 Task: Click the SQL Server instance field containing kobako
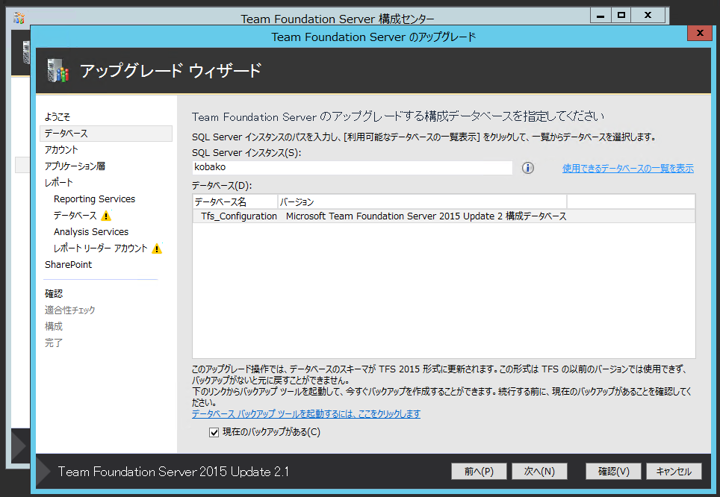[x=352, y=167]
